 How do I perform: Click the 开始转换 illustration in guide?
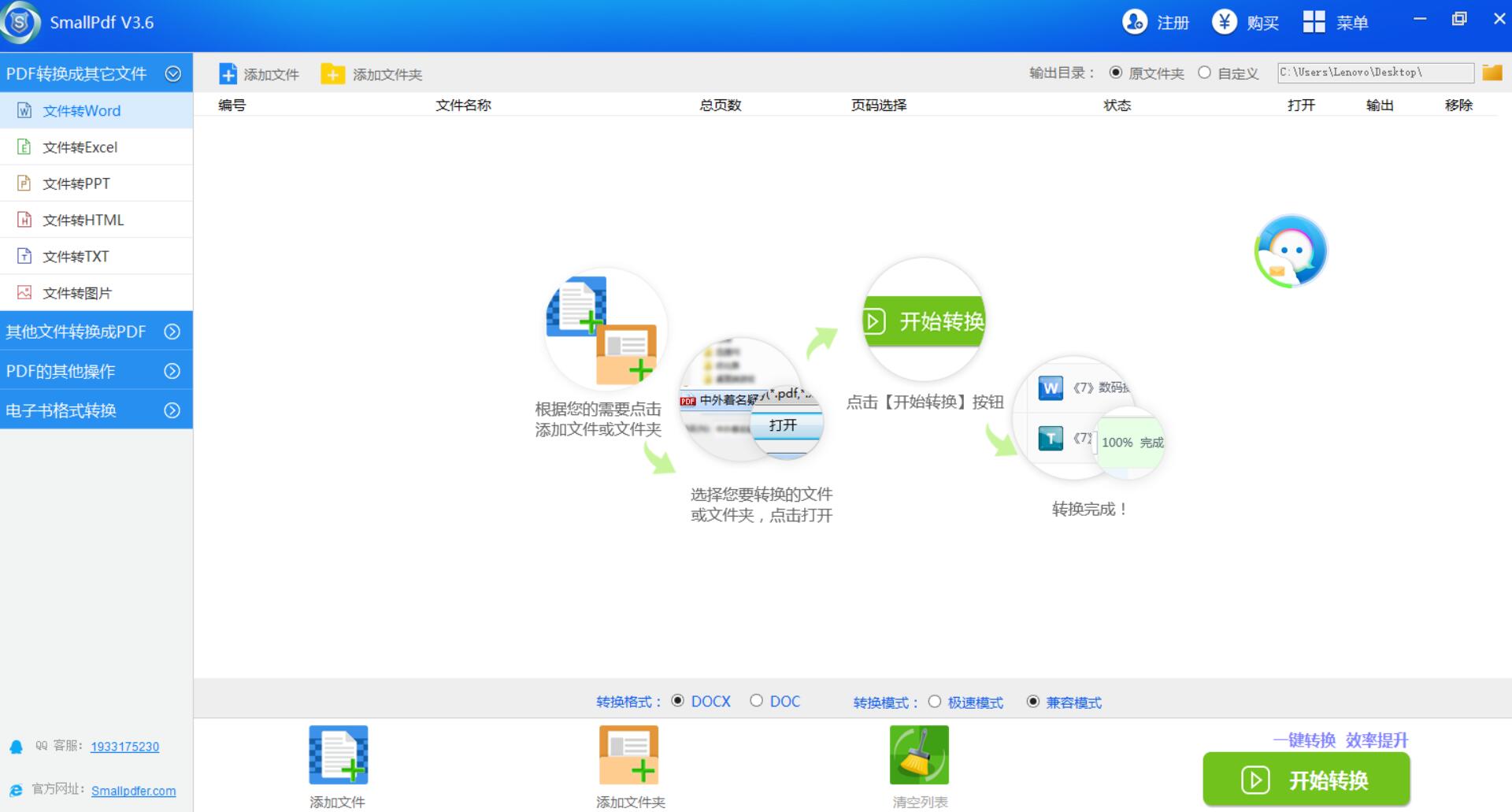(925, 320)
